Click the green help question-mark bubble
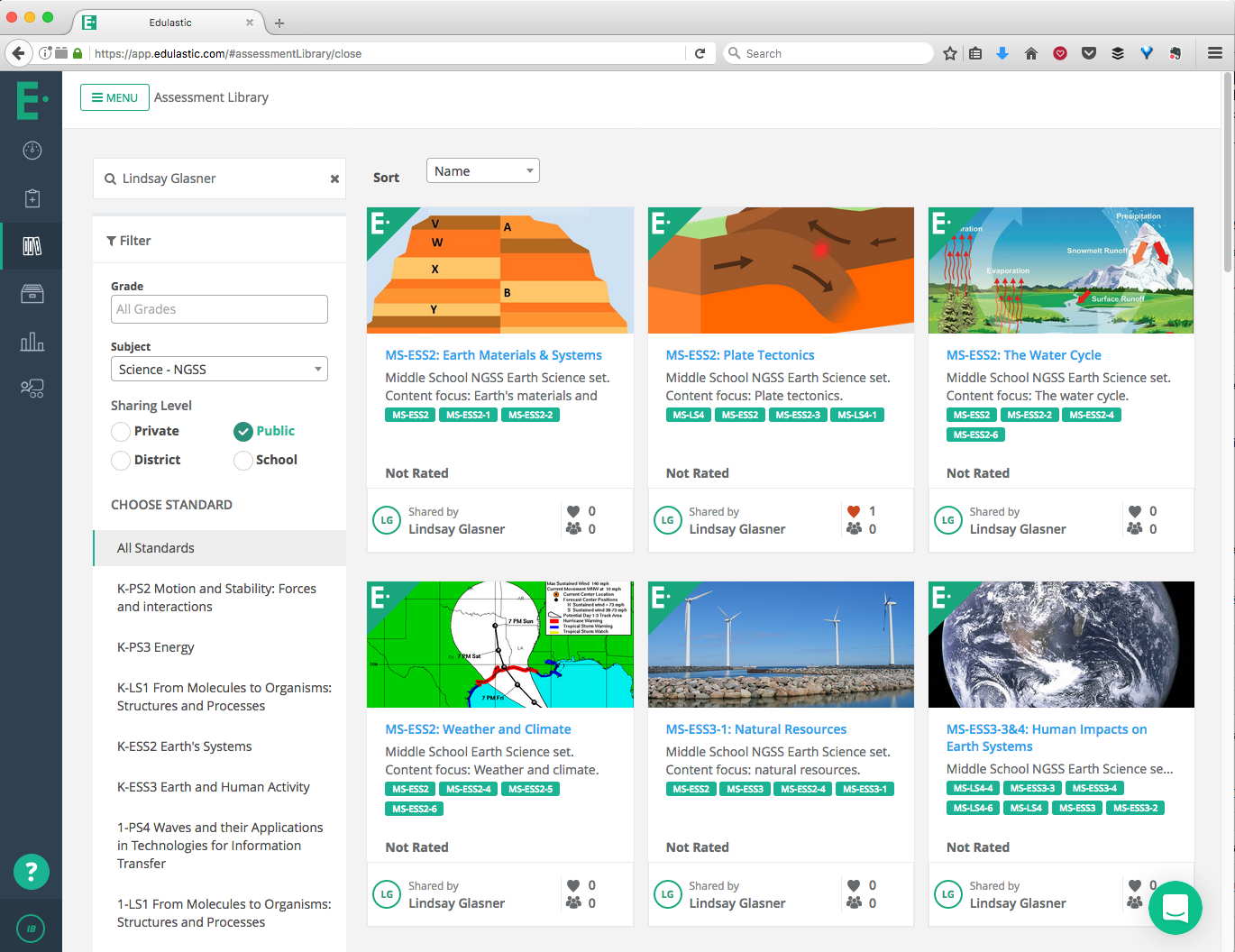Viewport: 1235px width, 952px height. (x=32, y=872)
